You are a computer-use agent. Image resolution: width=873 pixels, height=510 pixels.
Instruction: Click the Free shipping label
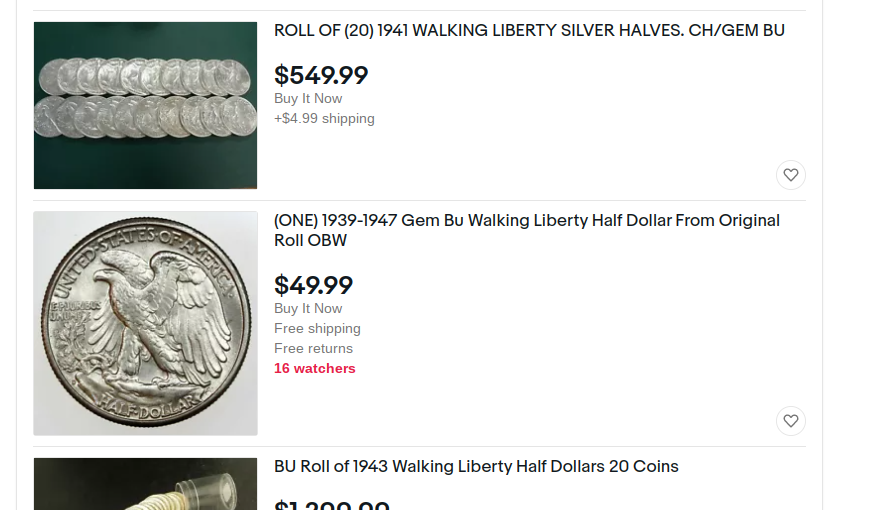click(317, 328)
